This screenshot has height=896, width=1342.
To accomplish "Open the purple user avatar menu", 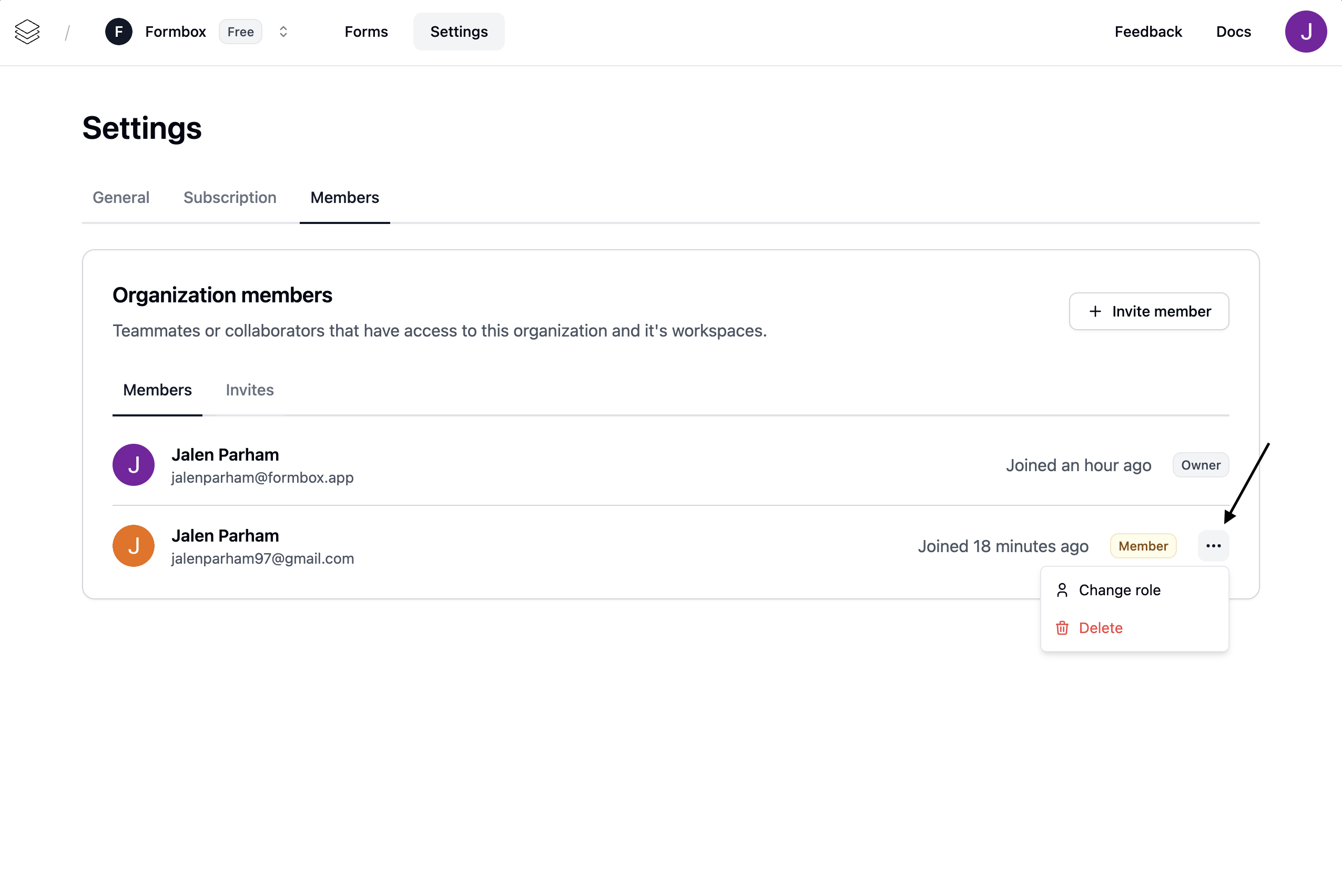I will [x=1305, y=32].
